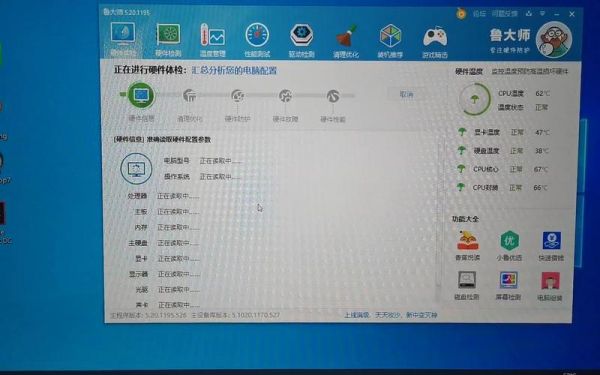Screen dimensions: 600x375
Task: Click the 主板 row
Action: pyautogui.click(x=167, y=212)
